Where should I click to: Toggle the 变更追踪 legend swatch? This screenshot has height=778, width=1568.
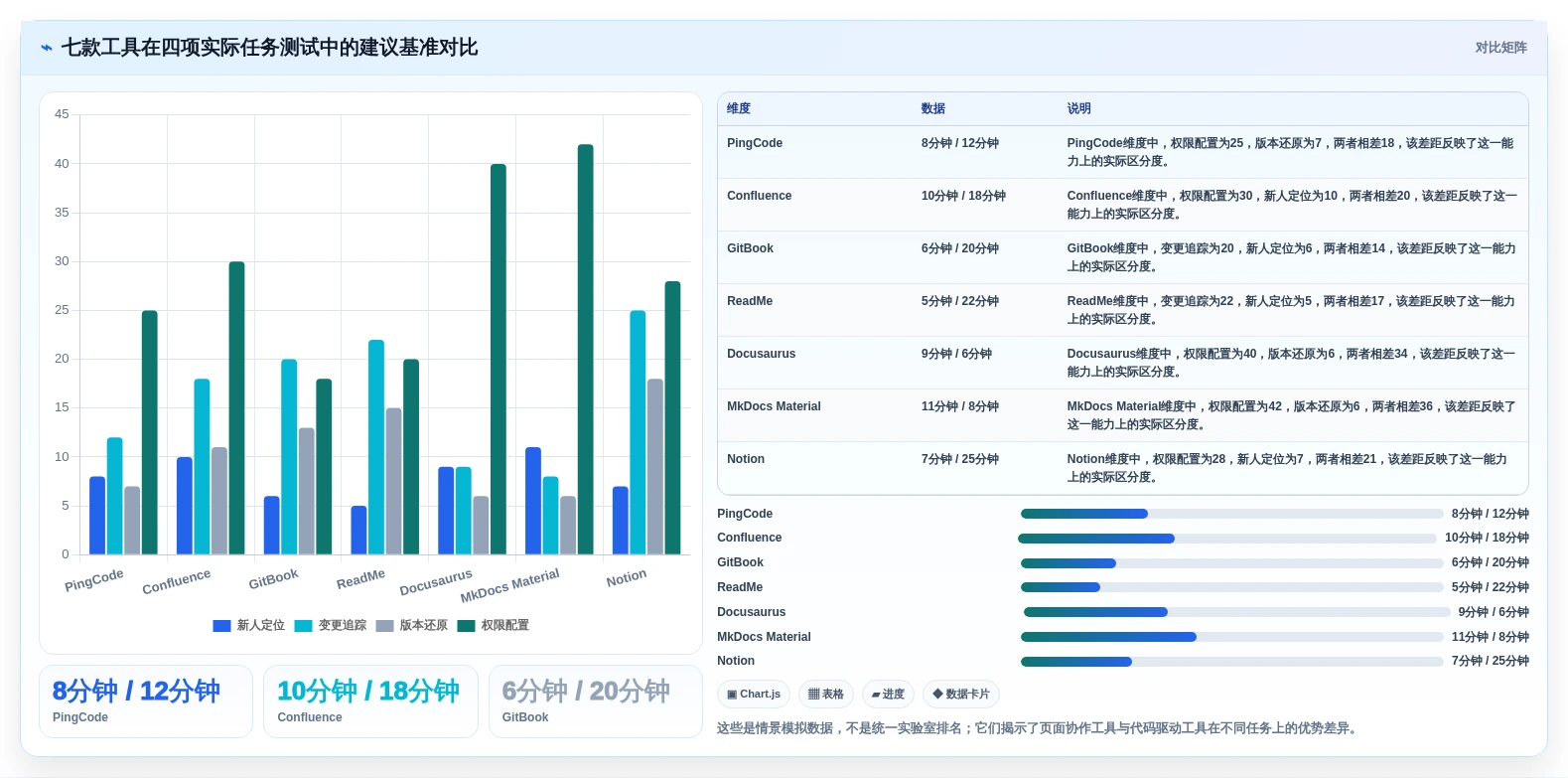point(304,626)
